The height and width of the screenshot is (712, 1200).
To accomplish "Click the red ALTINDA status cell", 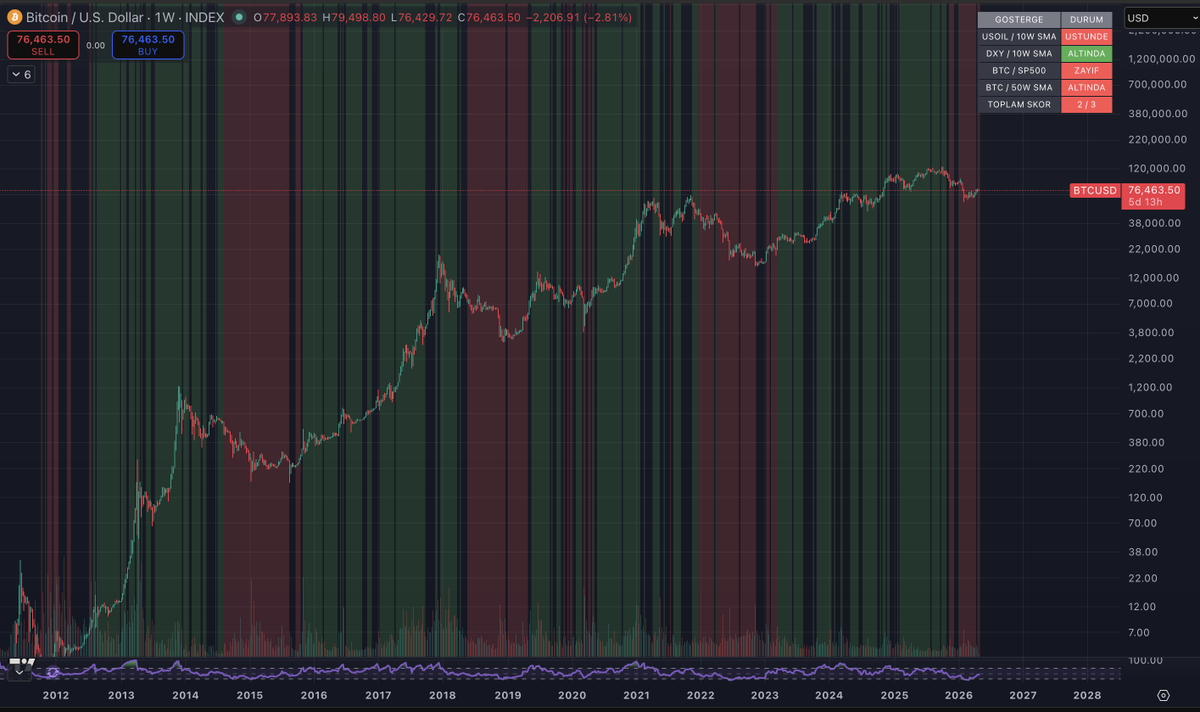I will pos(1086,87).
